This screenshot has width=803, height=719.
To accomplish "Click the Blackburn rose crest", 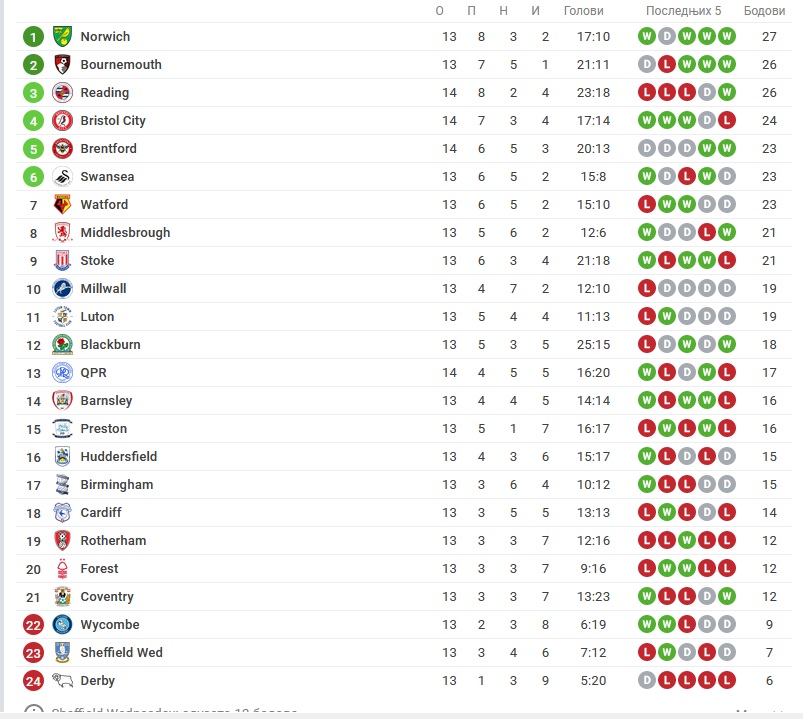I will point(62,345).
